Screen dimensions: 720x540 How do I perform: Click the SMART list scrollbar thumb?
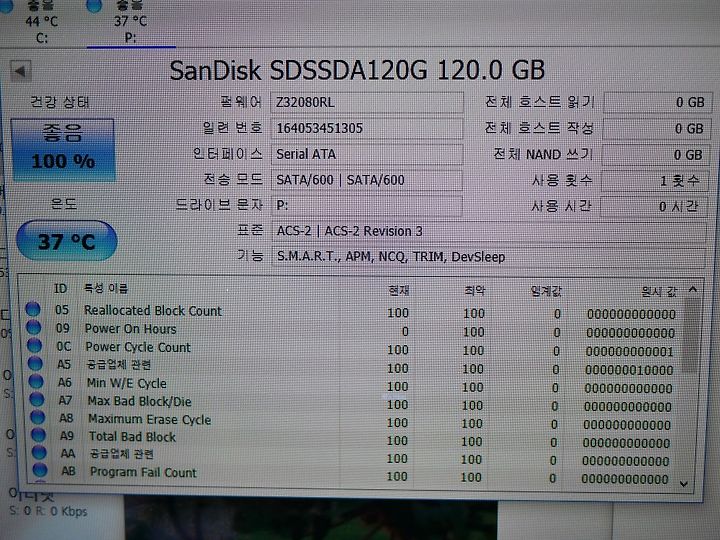tap(691, 335)
